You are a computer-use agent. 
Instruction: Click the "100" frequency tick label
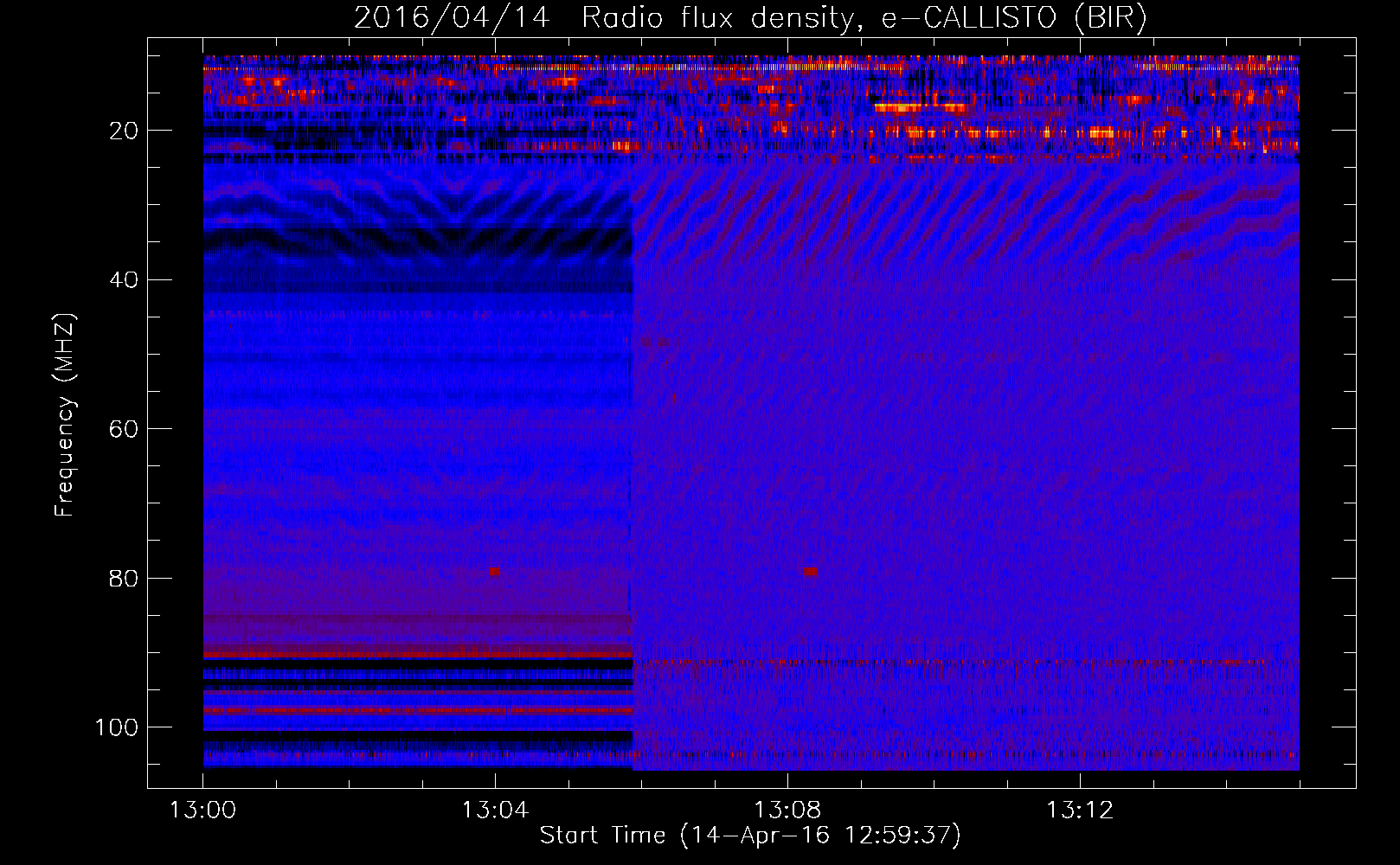(x=117, y=727)
